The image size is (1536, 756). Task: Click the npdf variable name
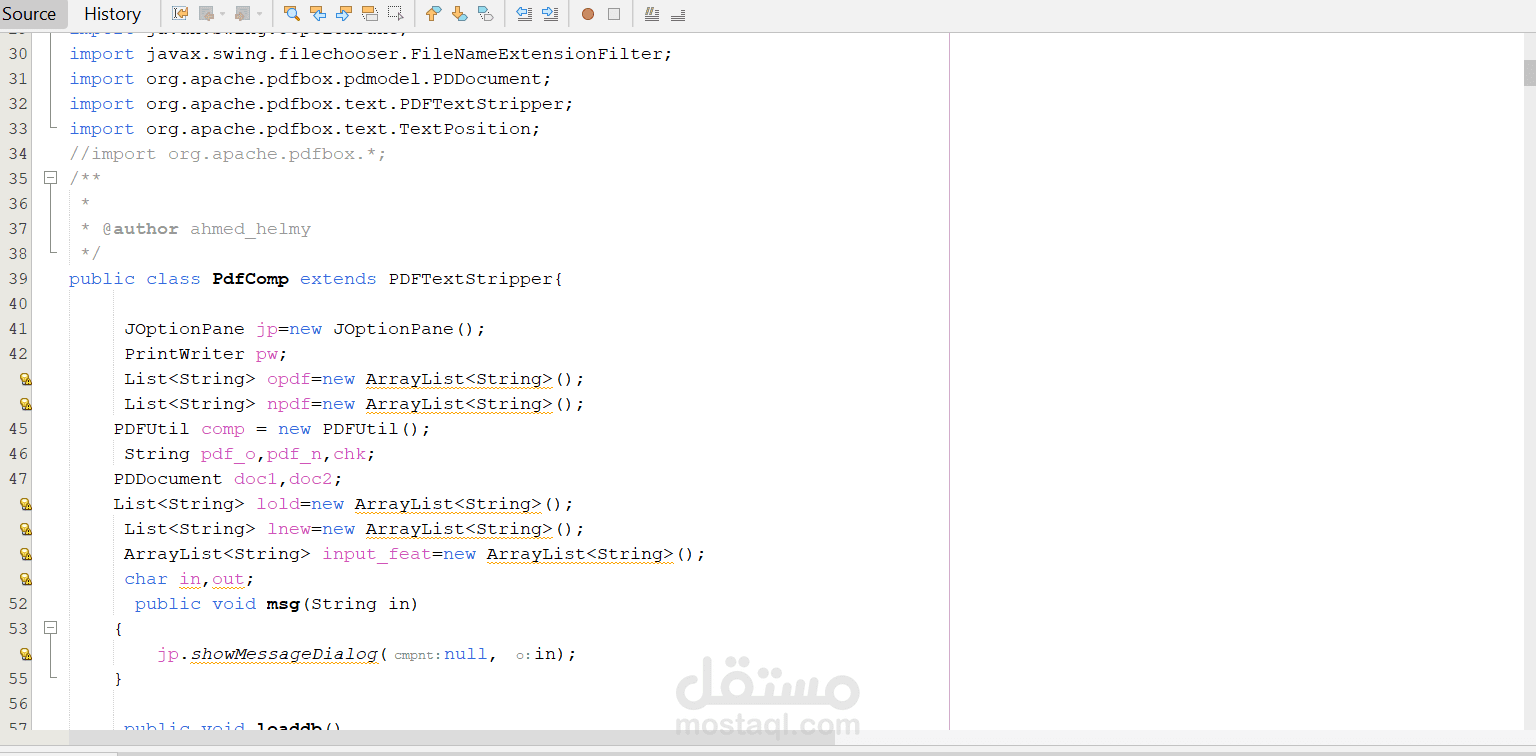[289, 404]
